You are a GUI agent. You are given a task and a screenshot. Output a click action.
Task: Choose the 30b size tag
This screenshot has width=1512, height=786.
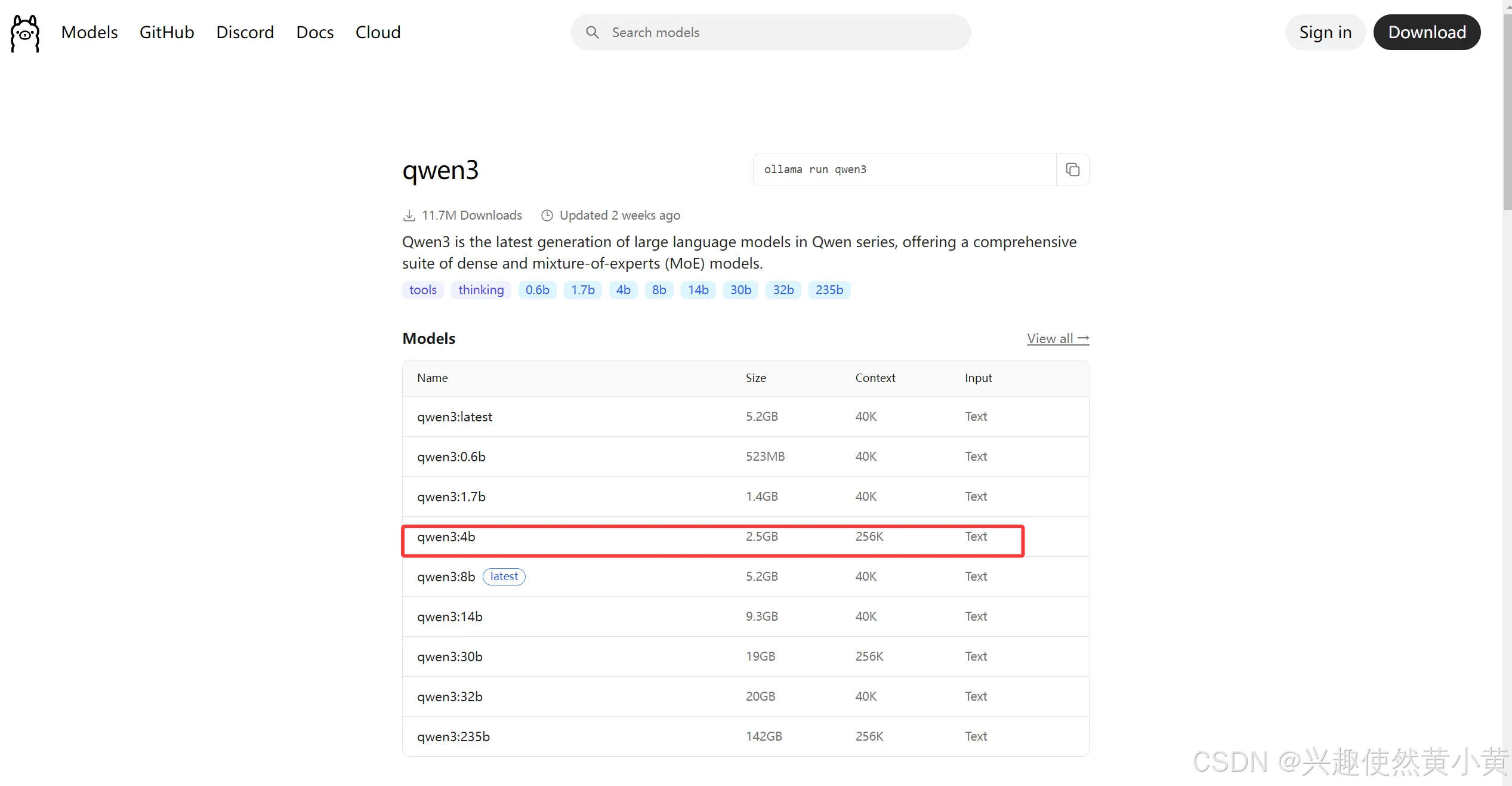740,290
